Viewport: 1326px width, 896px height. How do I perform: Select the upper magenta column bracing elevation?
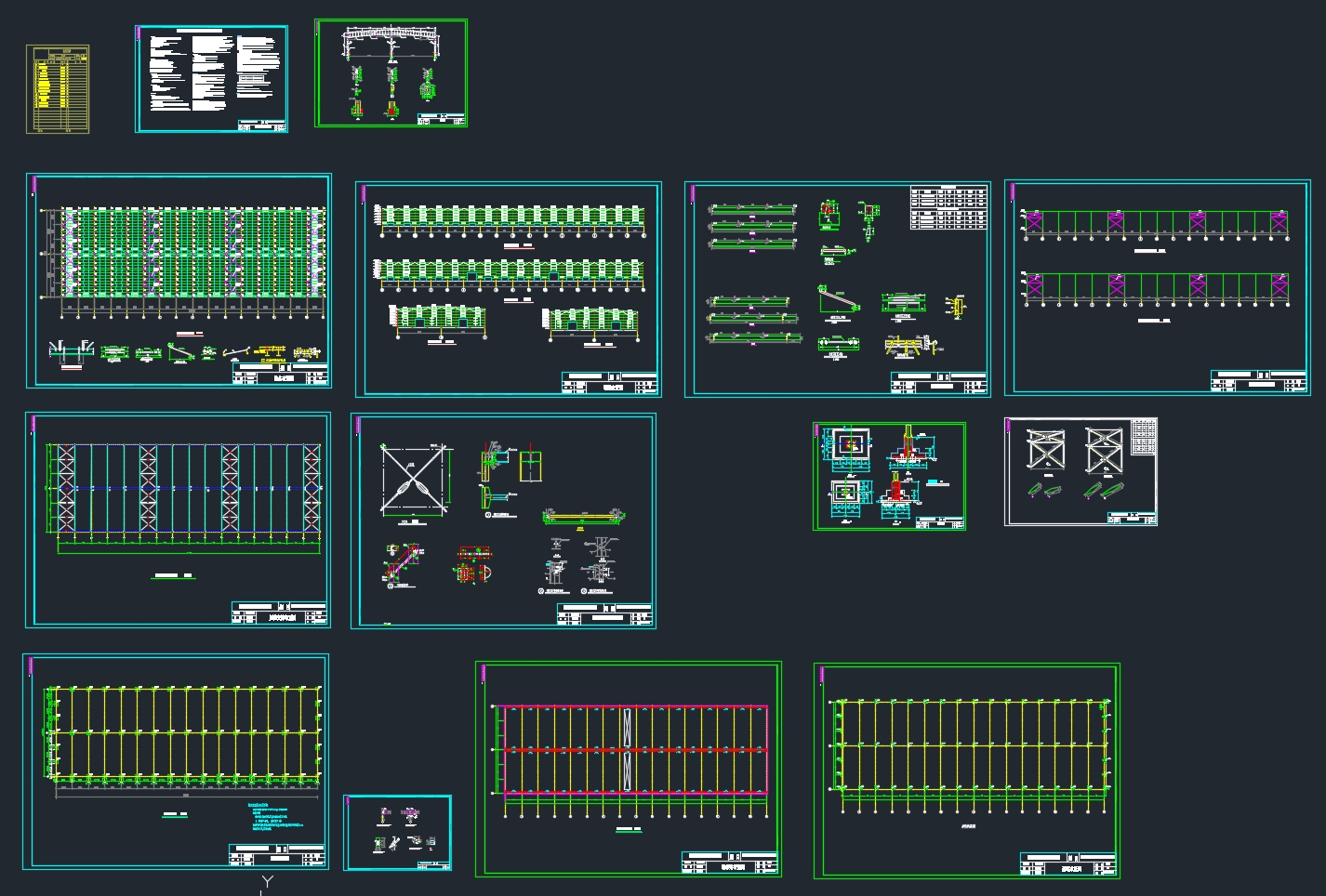coord(1156,223)
